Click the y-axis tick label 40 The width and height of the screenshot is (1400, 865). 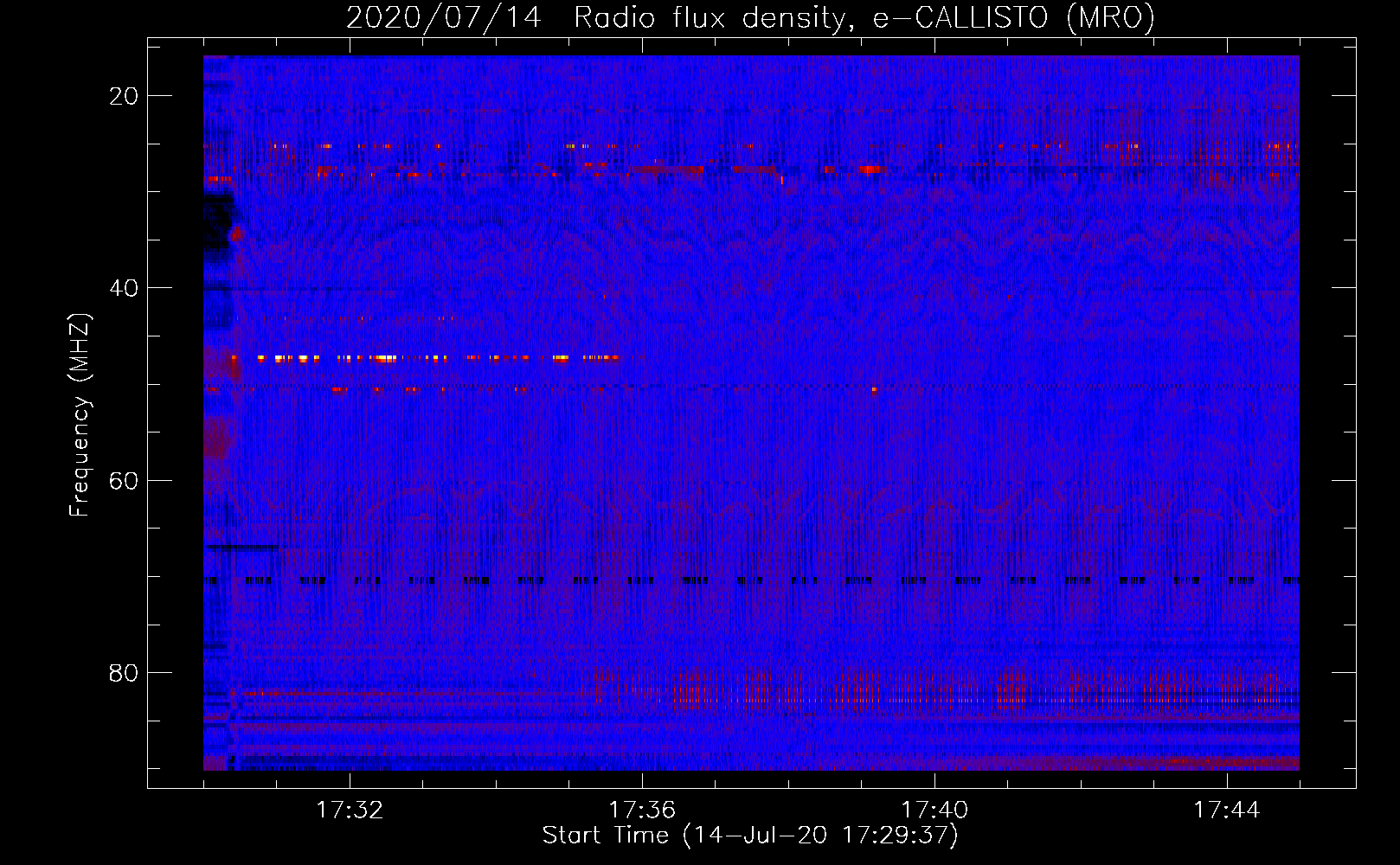click(x=124, y=288)
